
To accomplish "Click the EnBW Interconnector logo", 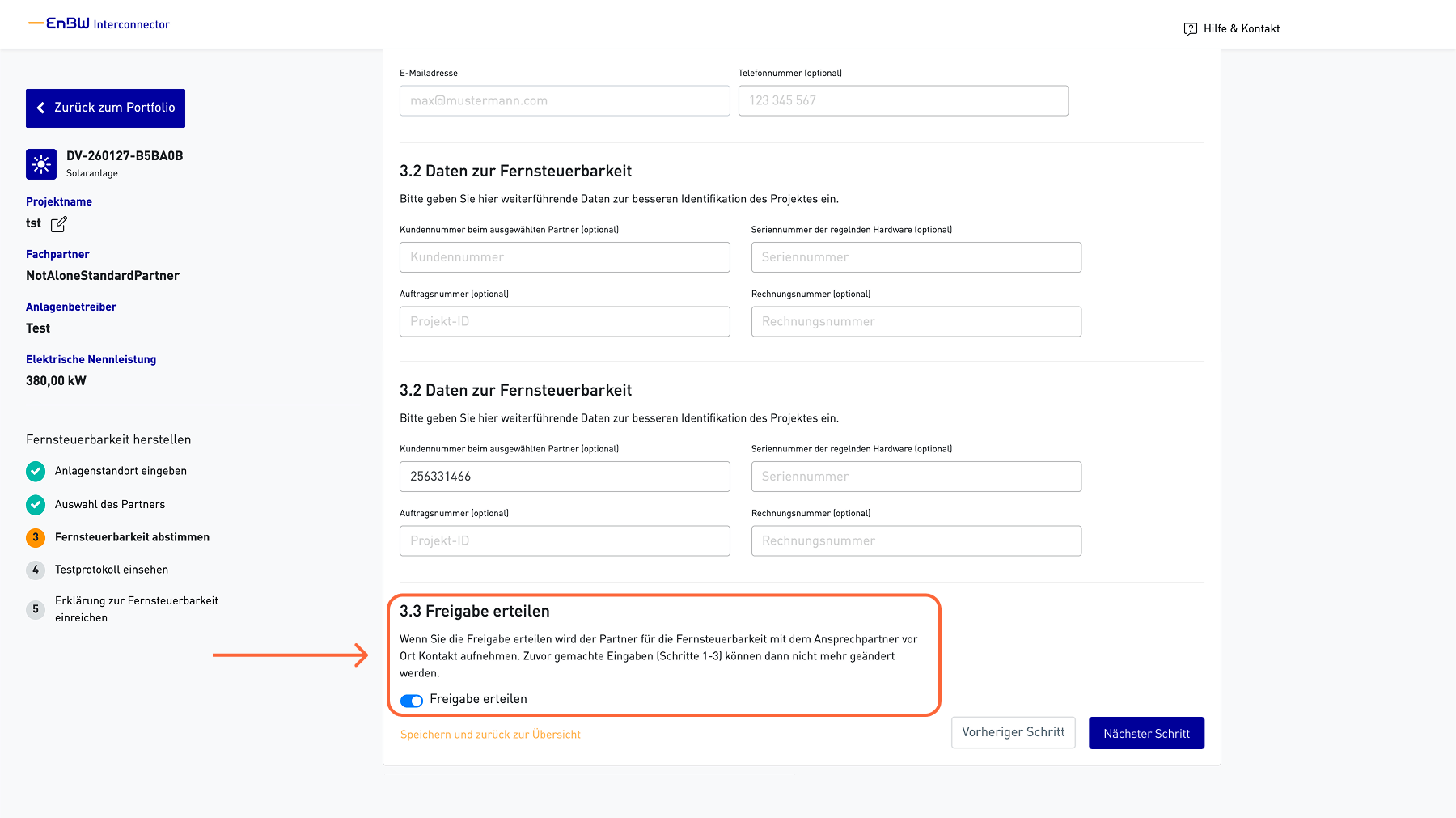I will [x=99, y=24].
